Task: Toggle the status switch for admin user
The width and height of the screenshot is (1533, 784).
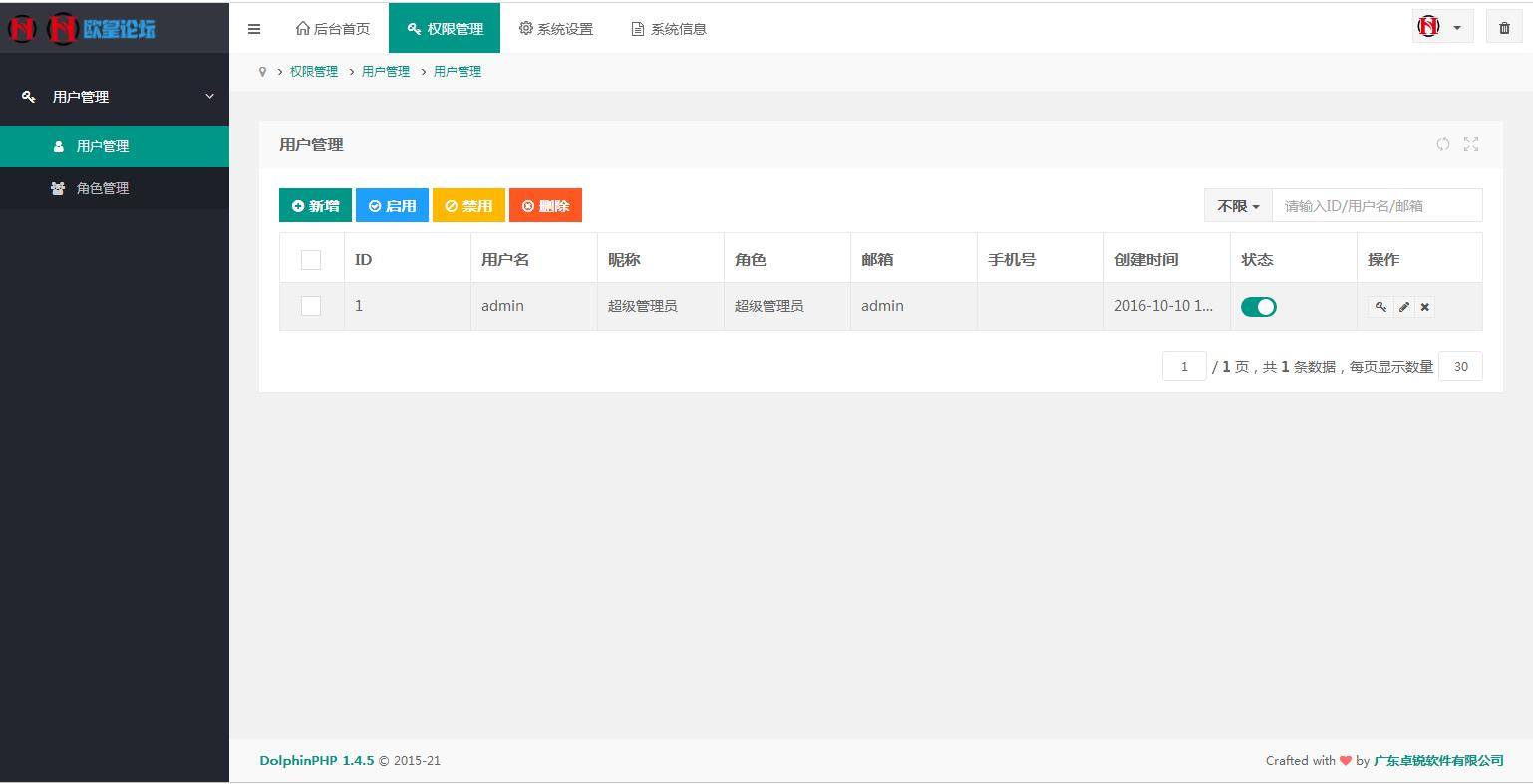Action: click(1258, 307)
